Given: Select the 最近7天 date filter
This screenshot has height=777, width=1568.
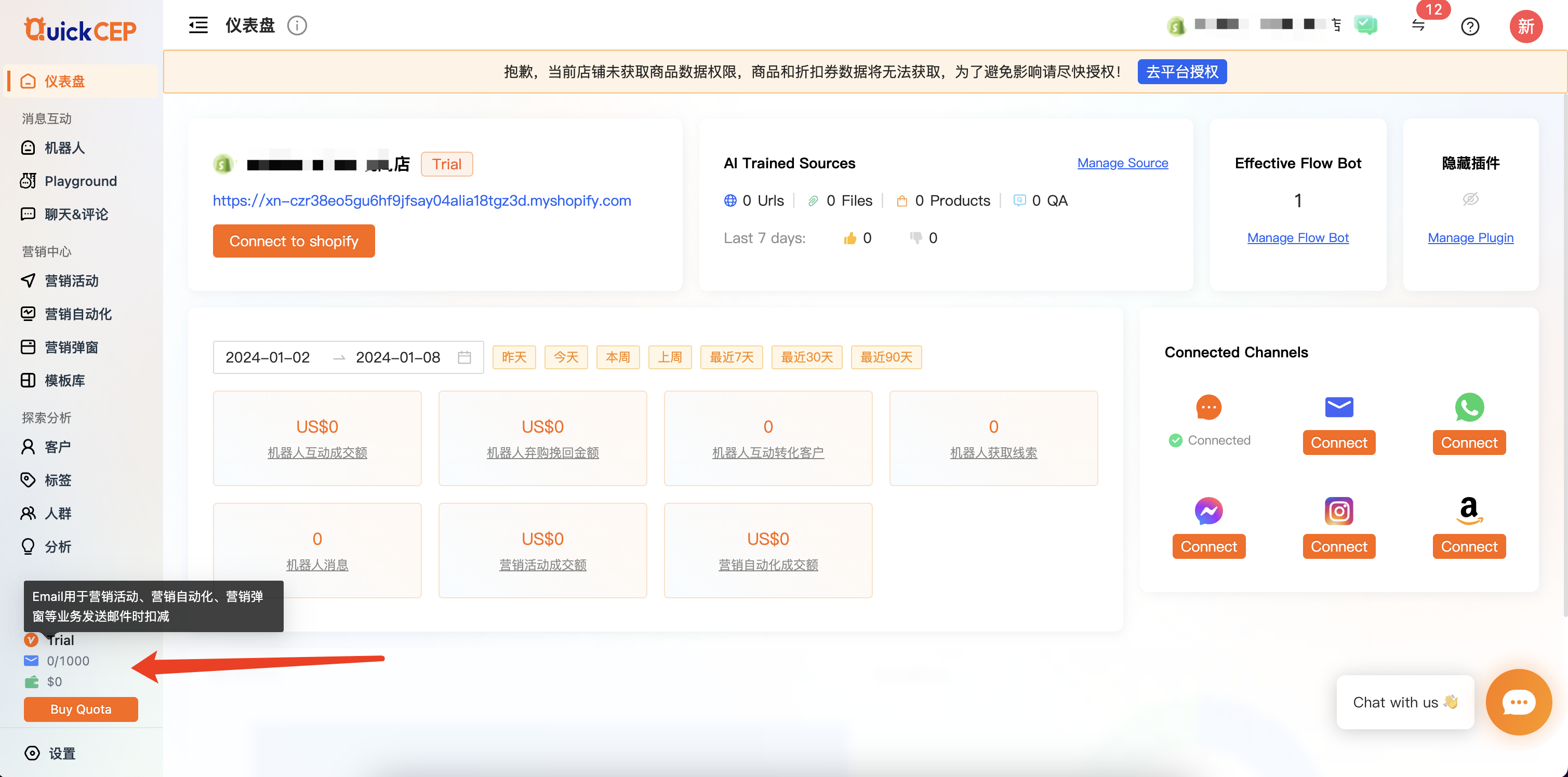Looking at the screenshot, I should click(731, 357).
